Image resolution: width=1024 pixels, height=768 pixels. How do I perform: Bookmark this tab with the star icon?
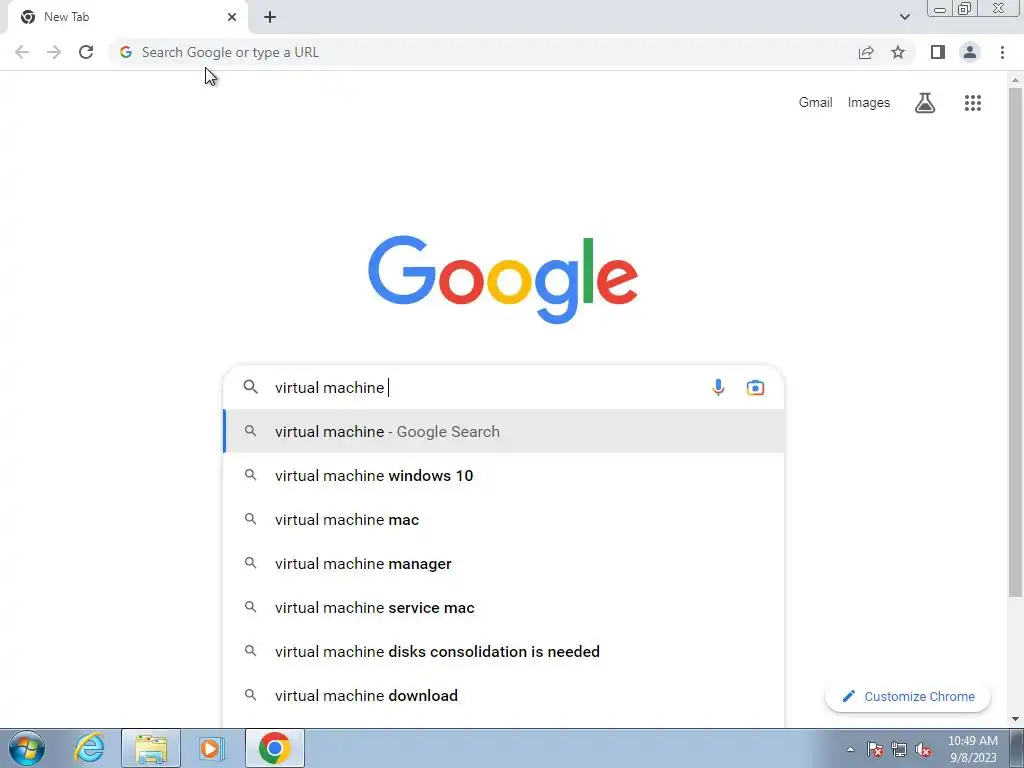click(x=898, y=52)
